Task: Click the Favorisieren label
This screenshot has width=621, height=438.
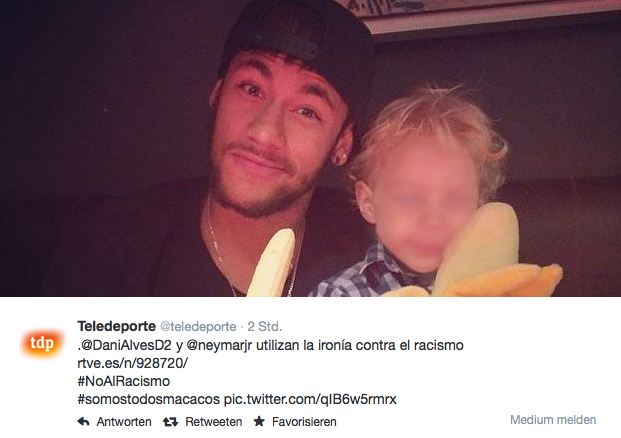Action: 304,422
